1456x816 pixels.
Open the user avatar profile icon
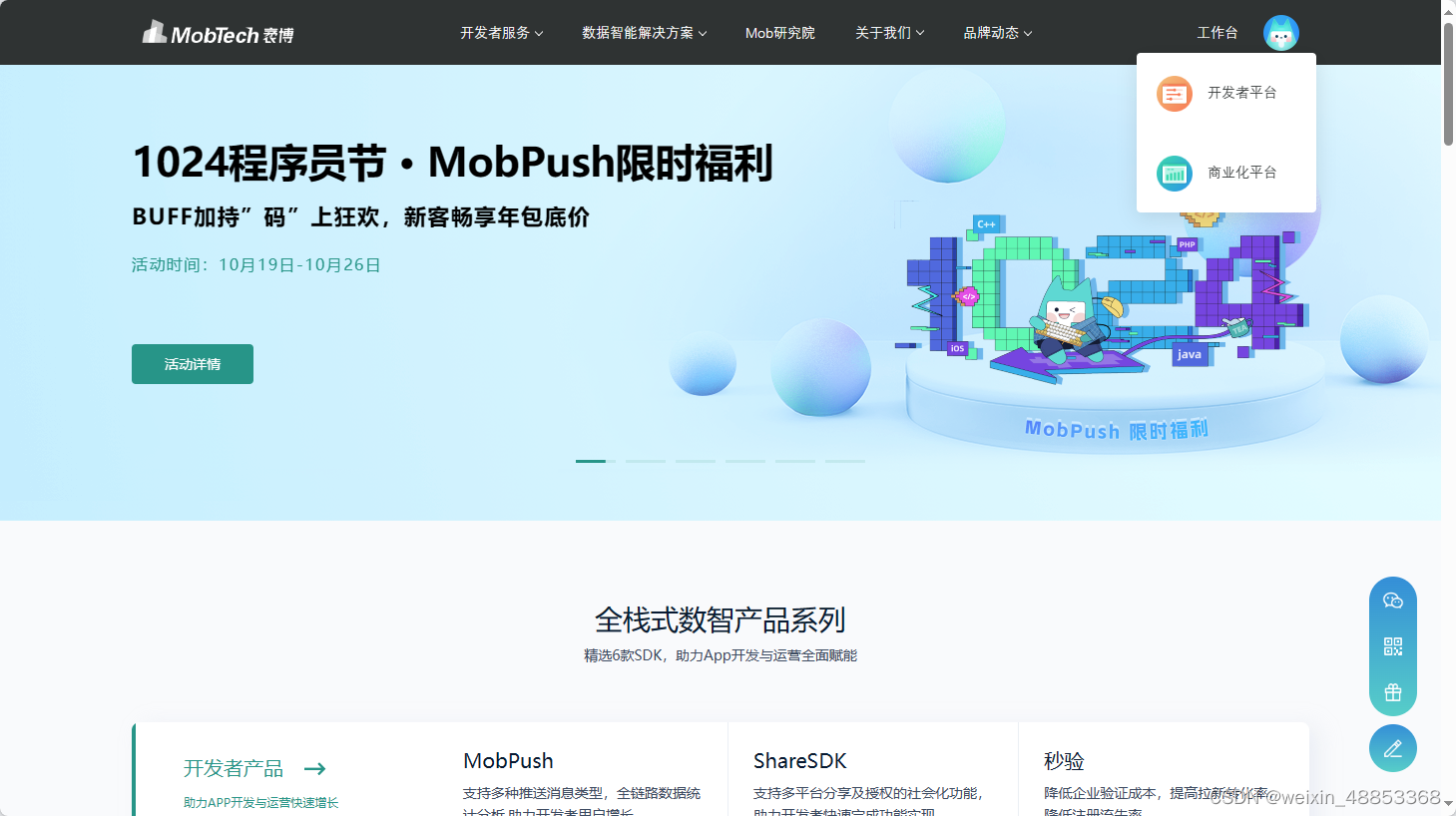(x=1281, y=33)
